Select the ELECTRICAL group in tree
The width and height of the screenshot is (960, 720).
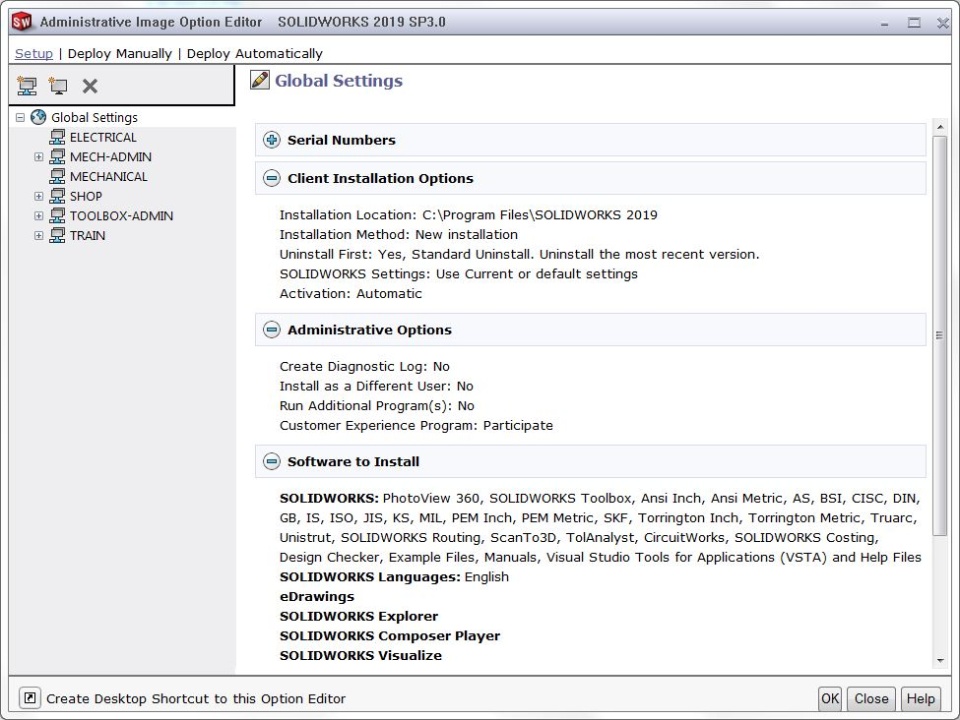(103, 137)
